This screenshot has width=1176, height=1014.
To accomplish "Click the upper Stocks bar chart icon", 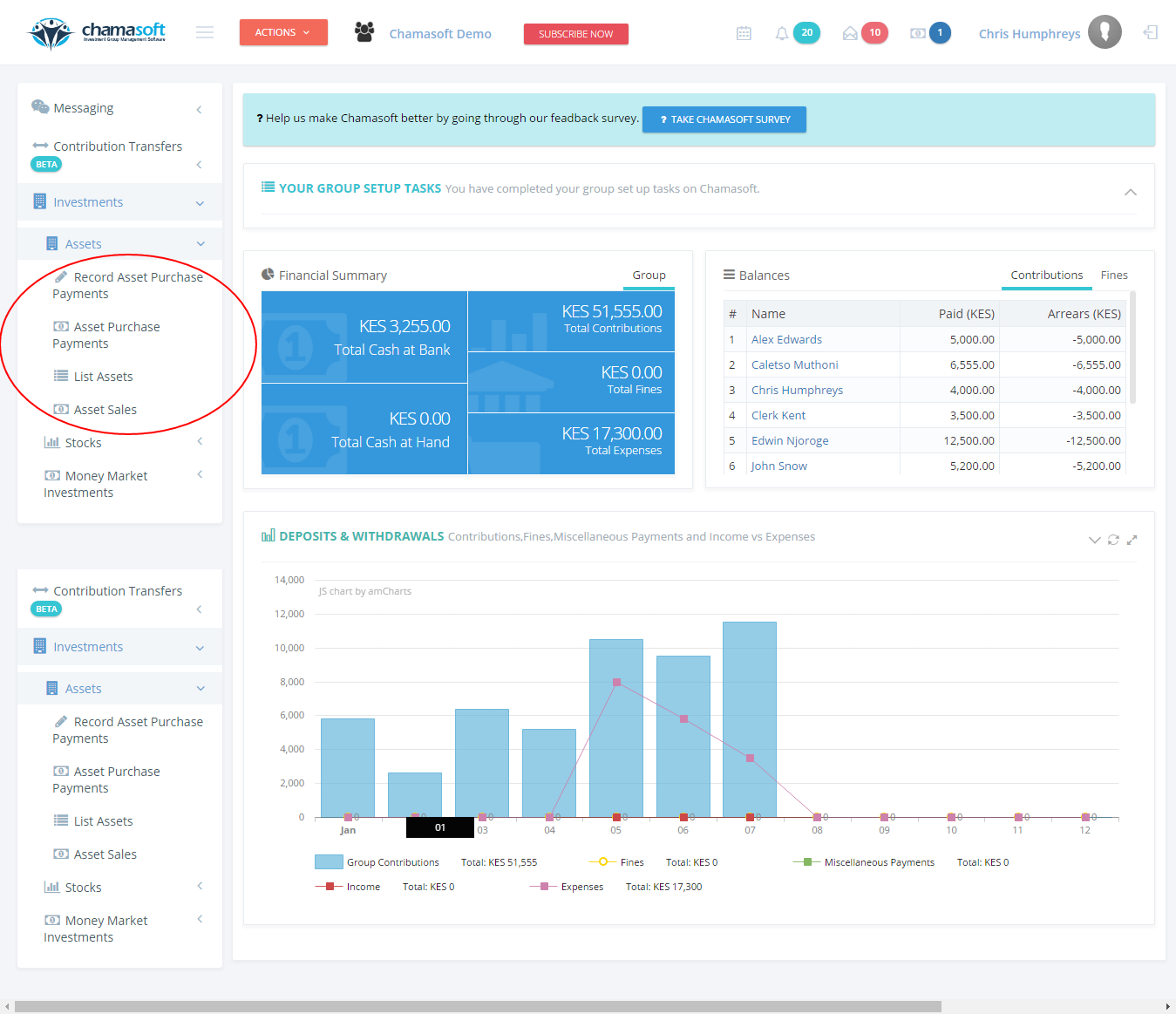I will point(51,442).
